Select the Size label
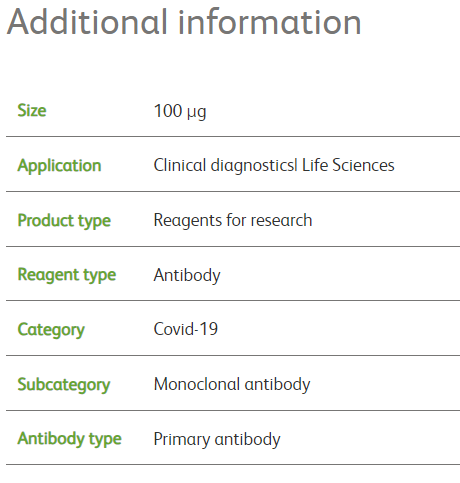 (x=32, y=110)
